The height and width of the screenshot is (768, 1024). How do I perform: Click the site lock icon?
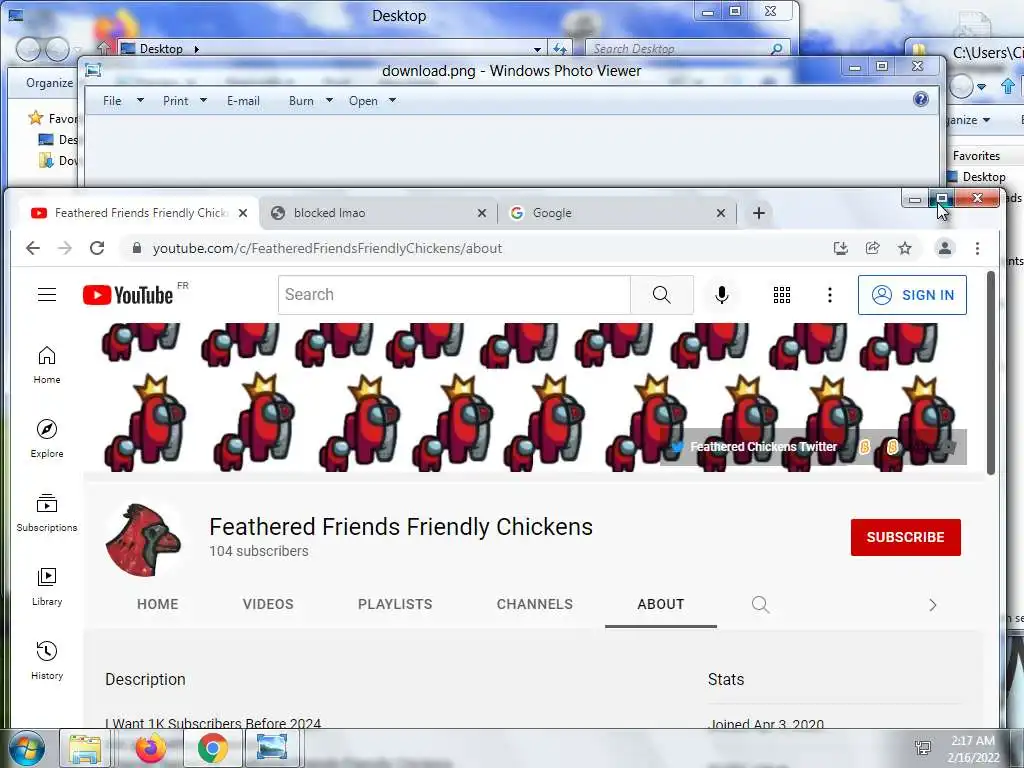click(136, 248)
